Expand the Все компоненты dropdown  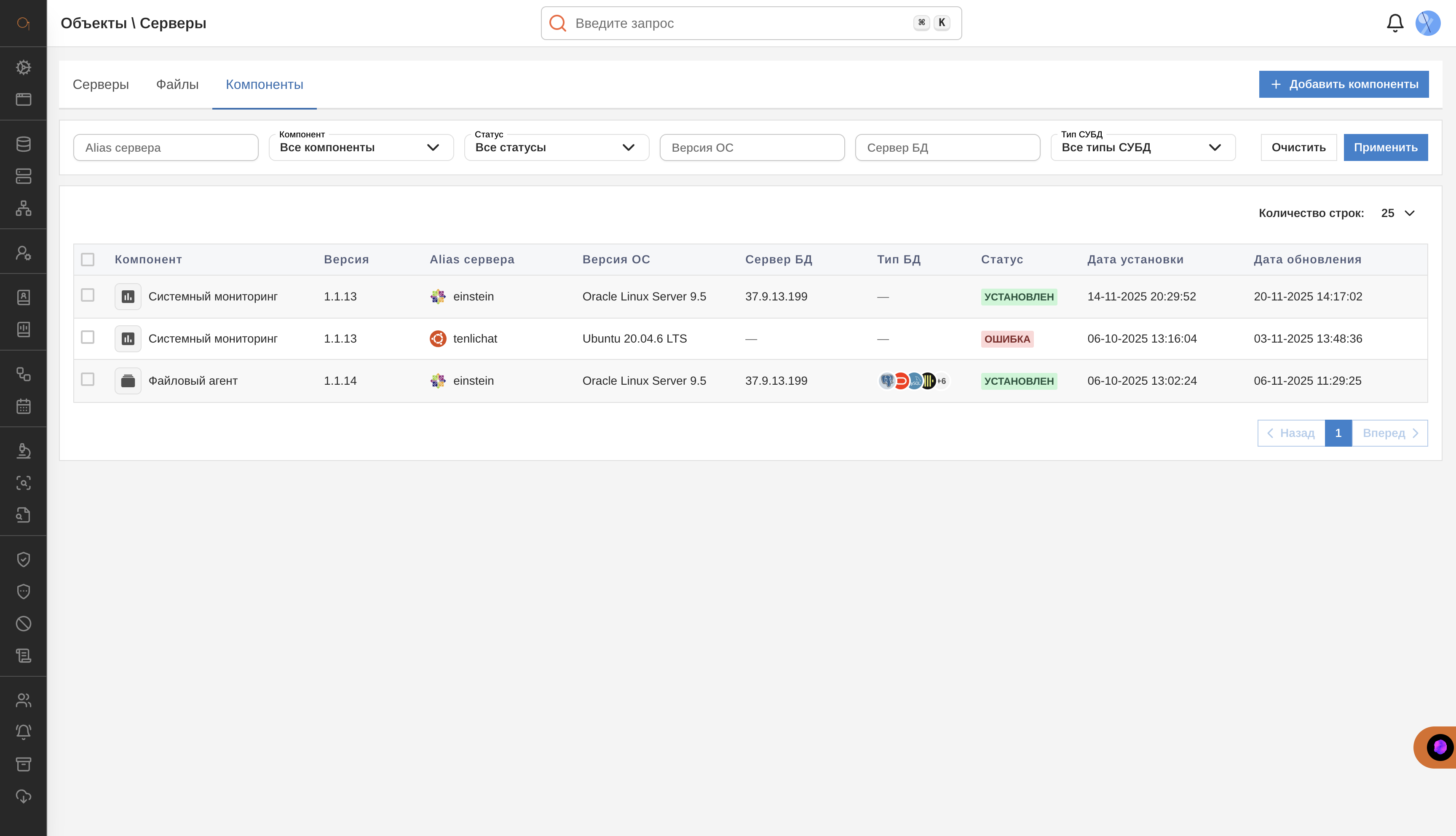click(361, 147)
